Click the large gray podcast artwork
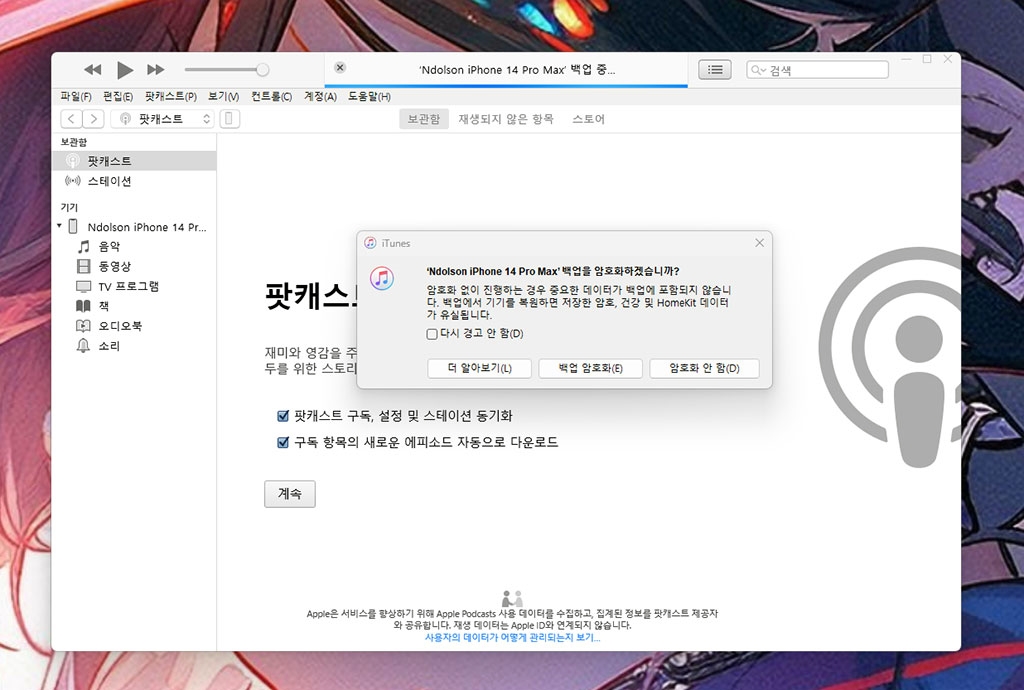1024x690 pixels. pos(889,358)
